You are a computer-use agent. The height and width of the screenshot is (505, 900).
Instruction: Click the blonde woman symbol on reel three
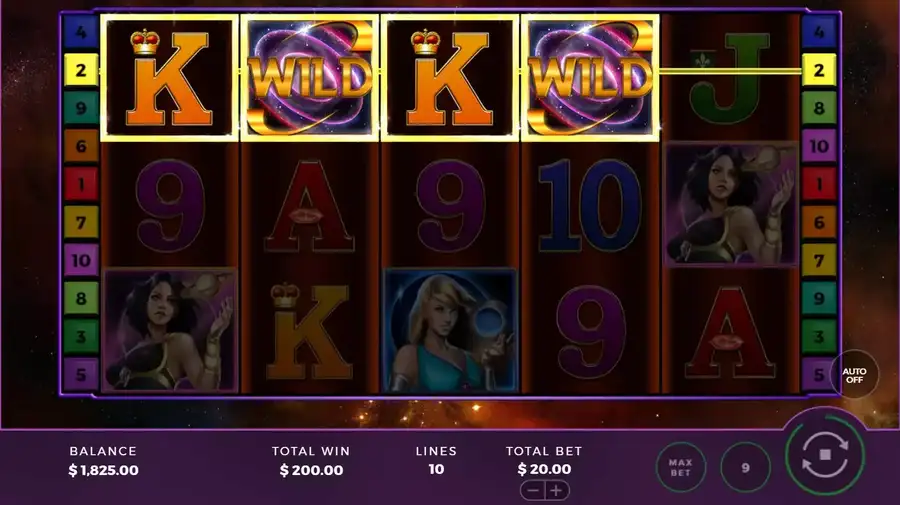(x=451, y=331)
